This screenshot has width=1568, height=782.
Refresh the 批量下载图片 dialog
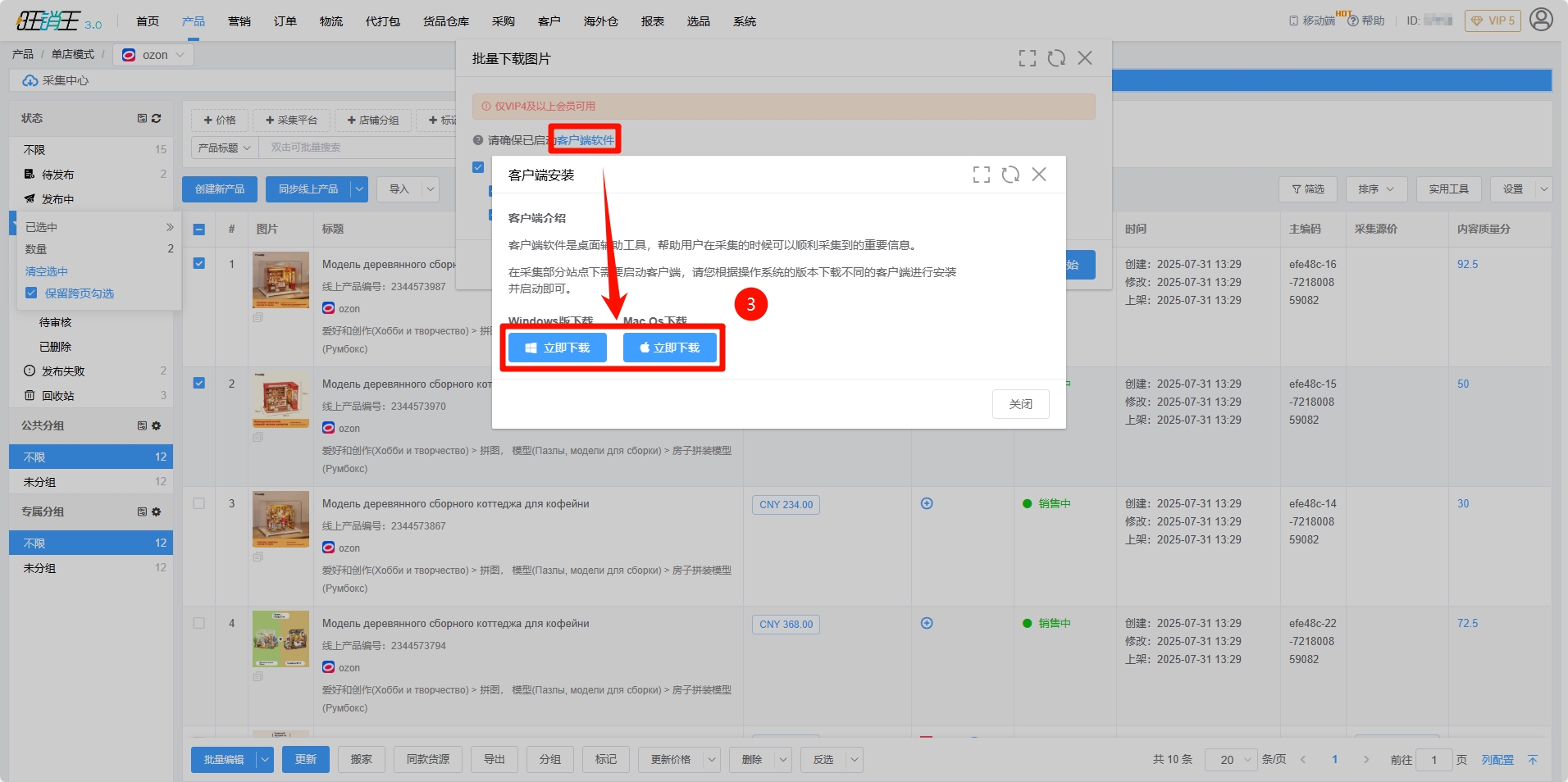[x=1056, y=58]
